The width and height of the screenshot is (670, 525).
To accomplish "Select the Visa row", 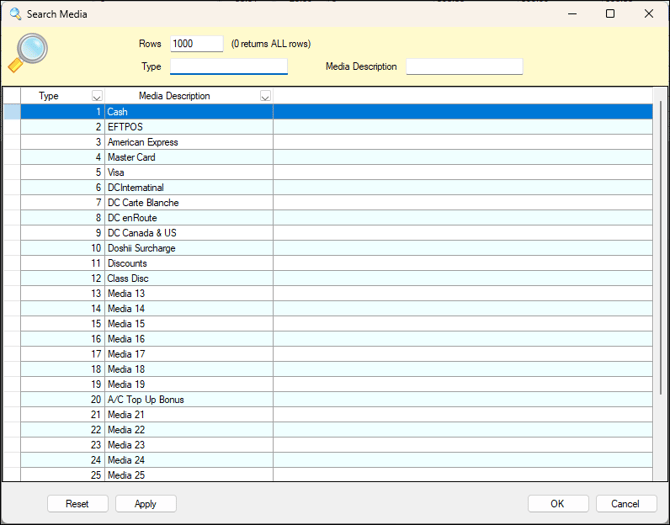I will point(336,173).
